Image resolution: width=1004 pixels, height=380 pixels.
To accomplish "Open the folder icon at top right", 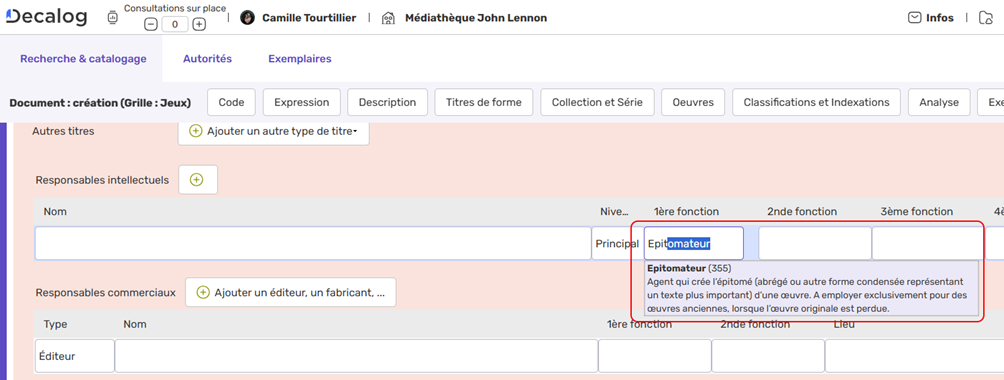I will point(986,18).
